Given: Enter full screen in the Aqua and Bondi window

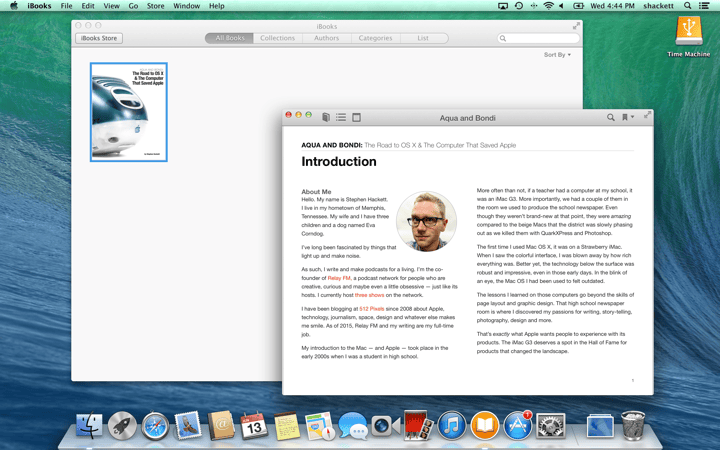Looking at the screenshot, I should [x=647, y=114].
